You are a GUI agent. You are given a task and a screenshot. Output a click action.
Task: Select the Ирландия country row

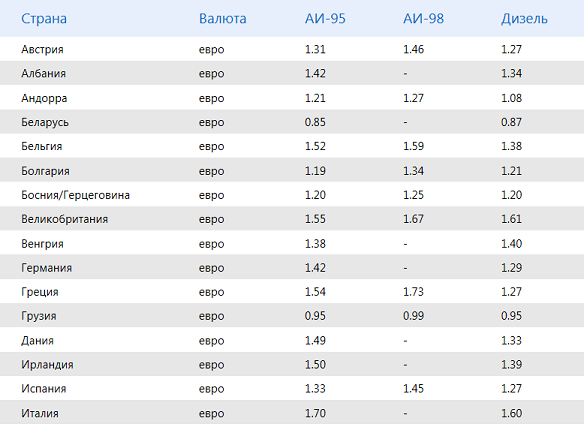[292, 364]
